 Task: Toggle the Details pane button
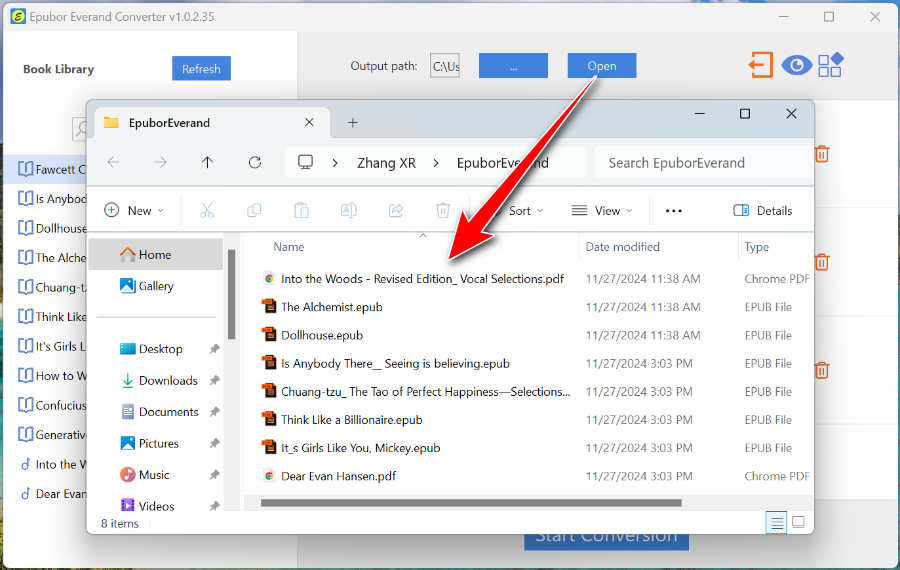click(763, 211)
